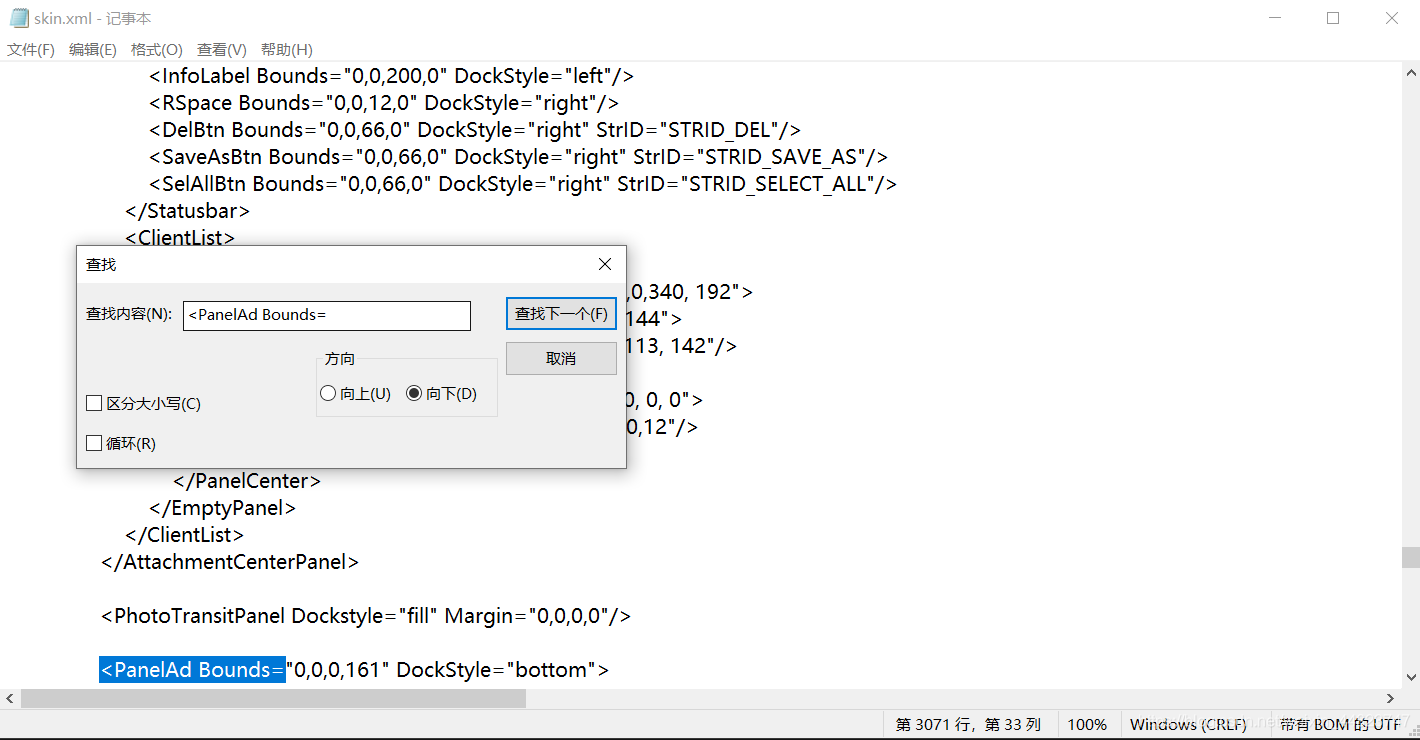
Task: Close the Notepad window
Action: pos(1391,18)
